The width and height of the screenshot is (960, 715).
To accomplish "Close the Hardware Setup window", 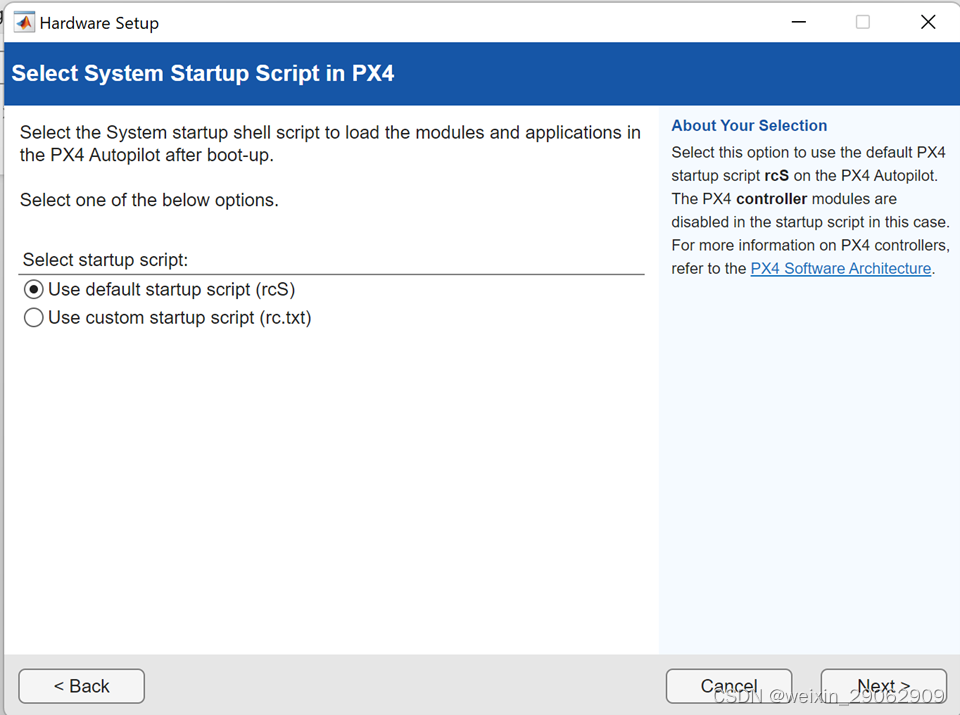I will click(x=928, y=22).
